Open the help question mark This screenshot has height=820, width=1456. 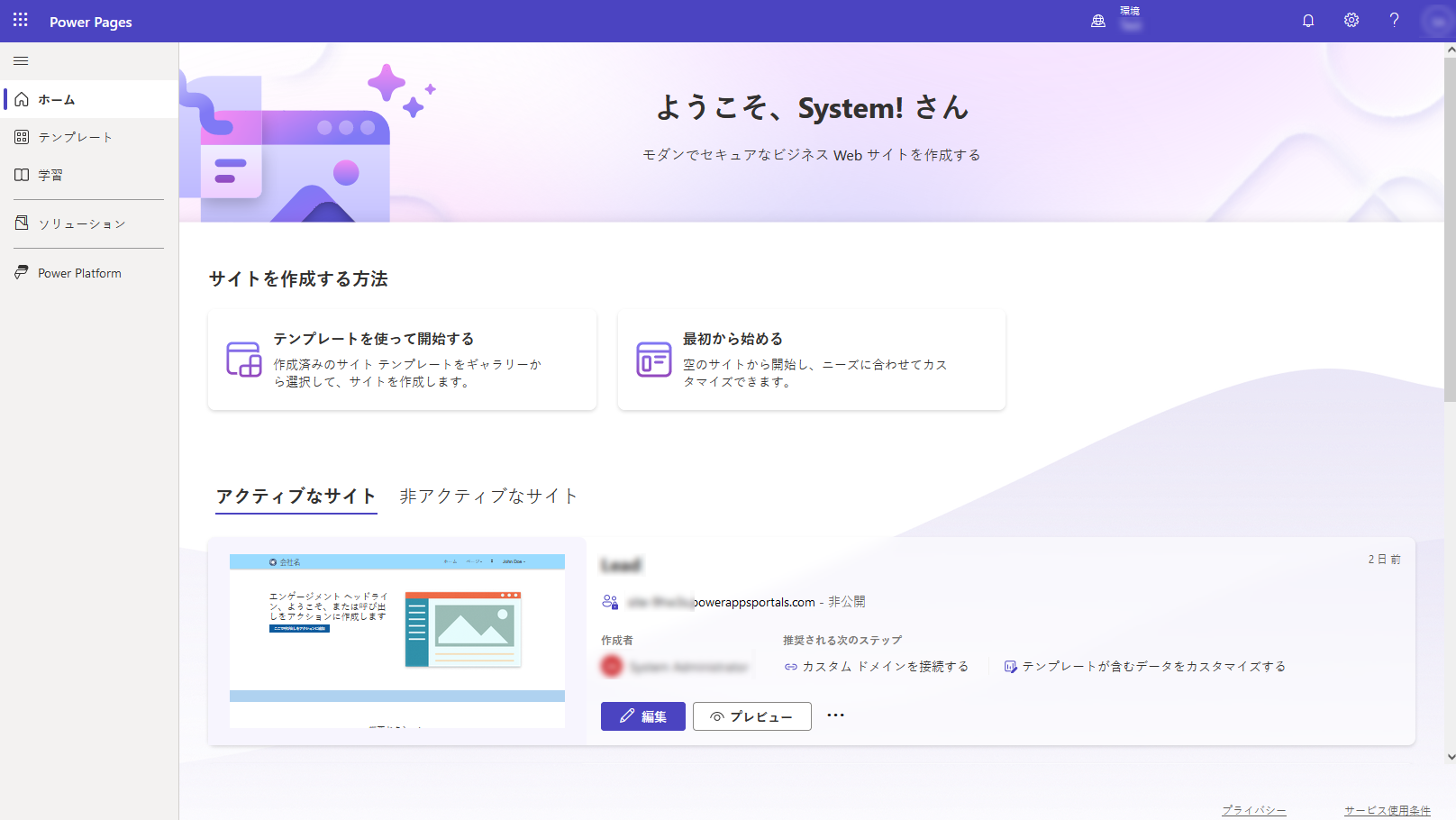pos(1394,21)
